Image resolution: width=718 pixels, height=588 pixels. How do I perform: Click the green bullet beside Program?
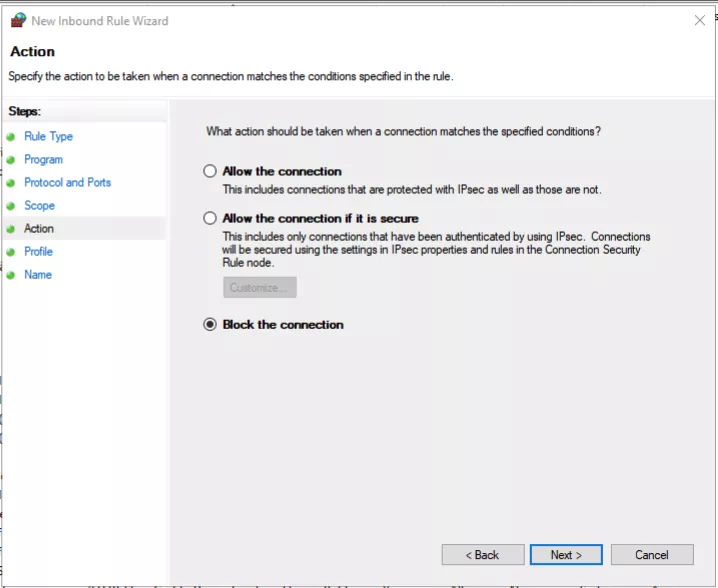[x=11, y=160]
